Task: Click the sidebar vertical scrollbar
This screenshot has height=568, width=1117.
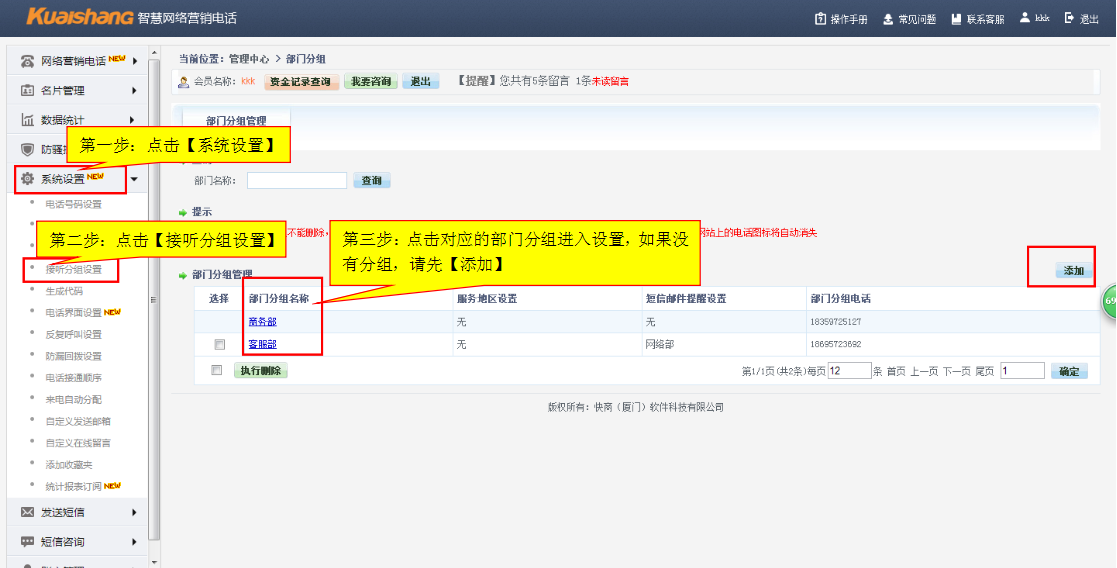Action: point(153,300)
